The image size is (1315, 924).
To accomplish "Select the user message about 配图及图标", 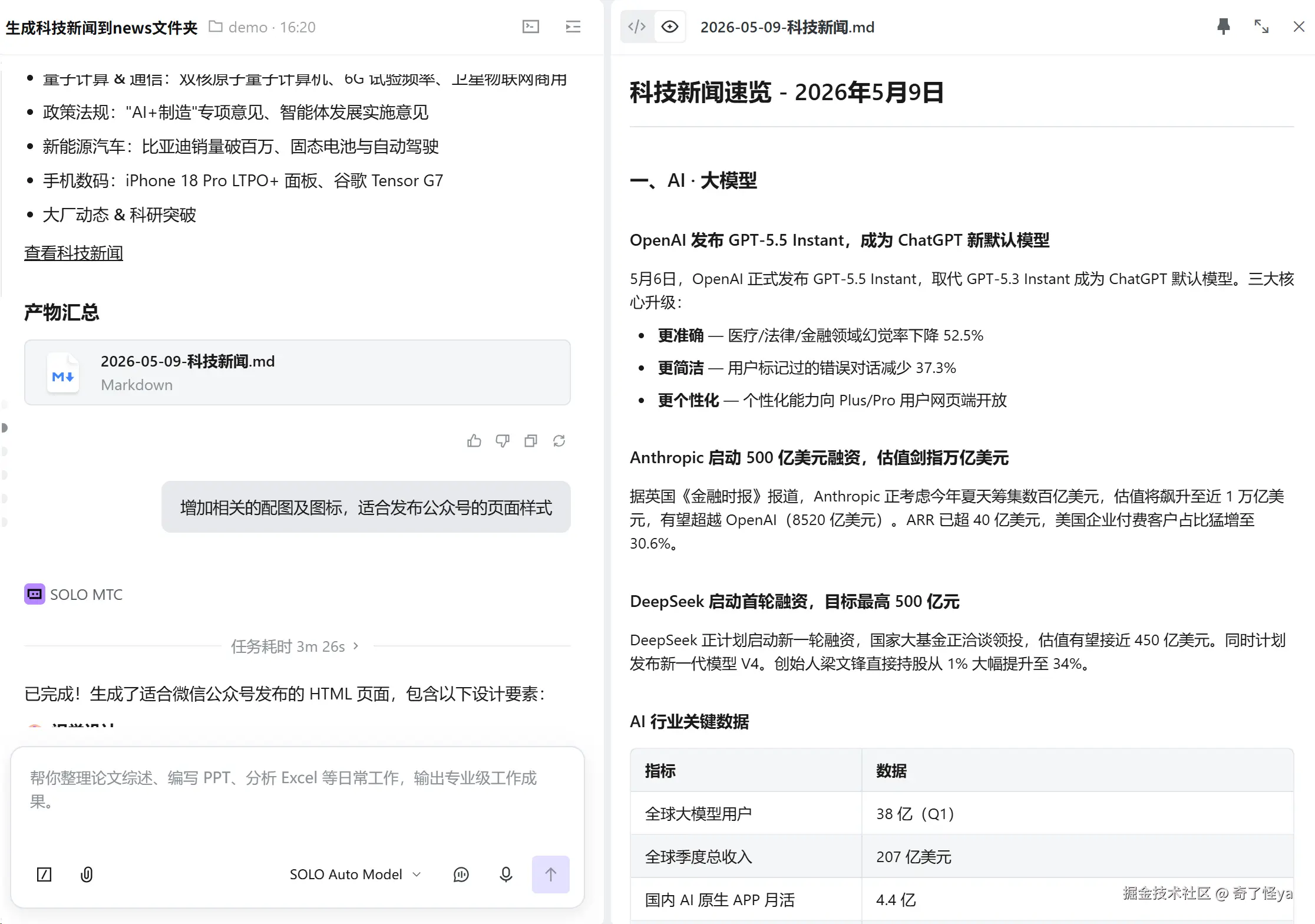I will pos(366,507).
